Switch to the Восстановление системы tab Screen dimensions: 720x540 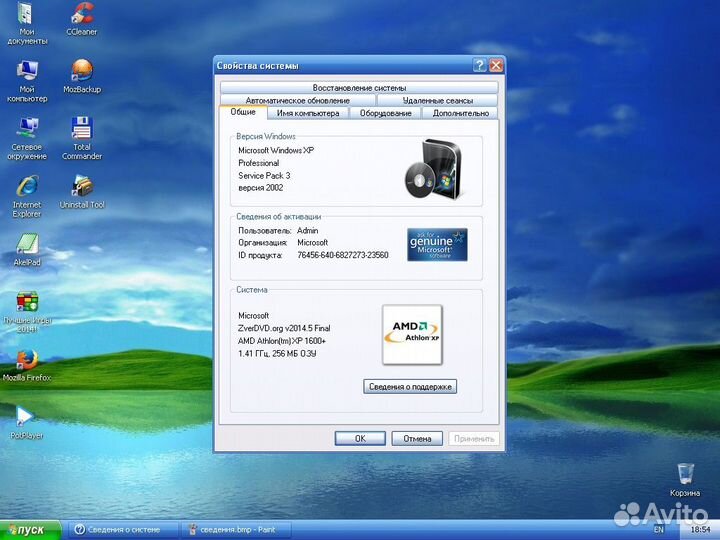click(359, 88)
